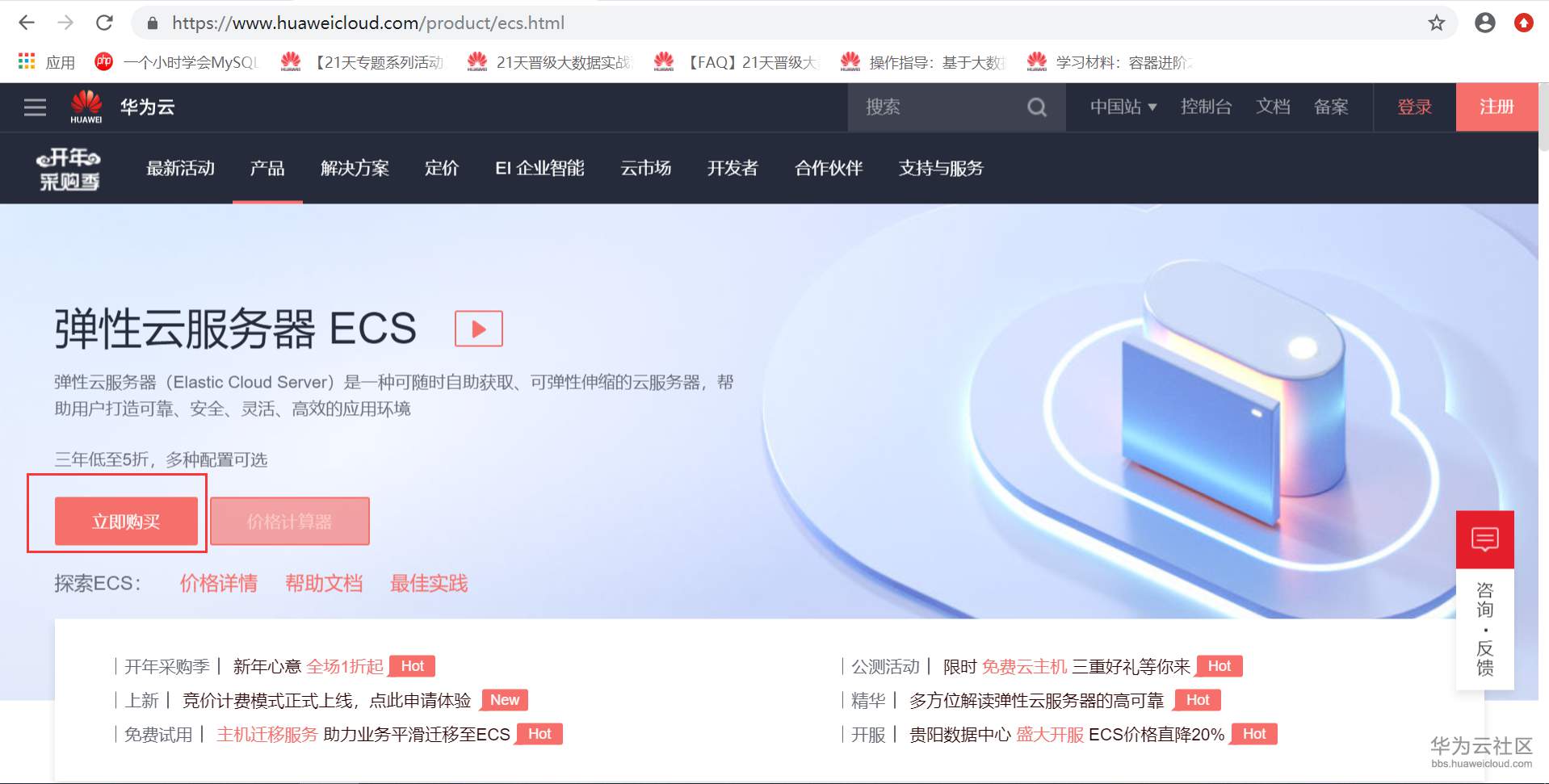
Task: Open the 操作指导:基于大数 bookmark
Action: (x=922, y=62)
